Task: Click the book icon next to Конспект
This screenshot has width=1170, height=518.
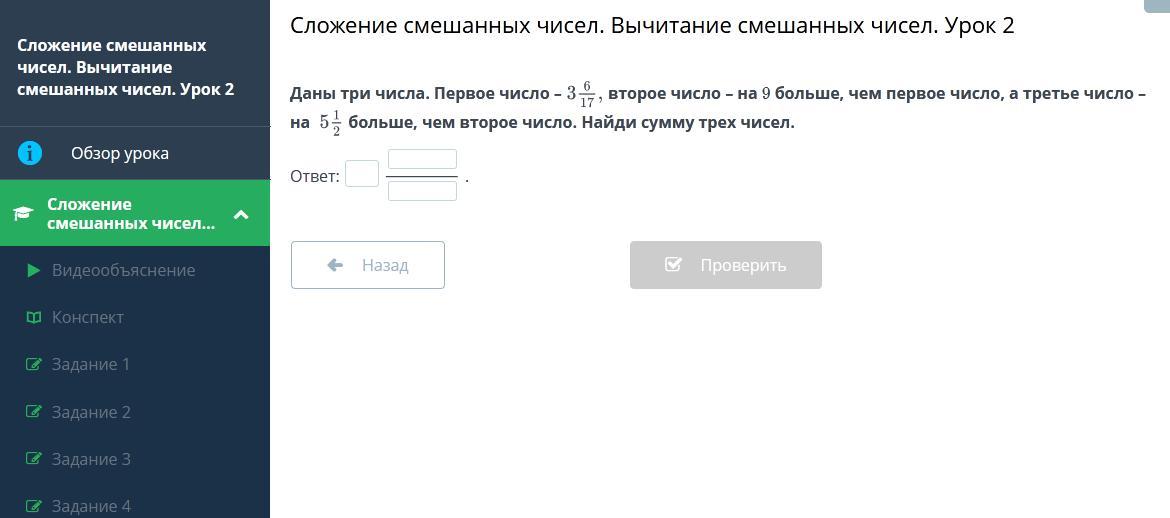Action: 33,317
